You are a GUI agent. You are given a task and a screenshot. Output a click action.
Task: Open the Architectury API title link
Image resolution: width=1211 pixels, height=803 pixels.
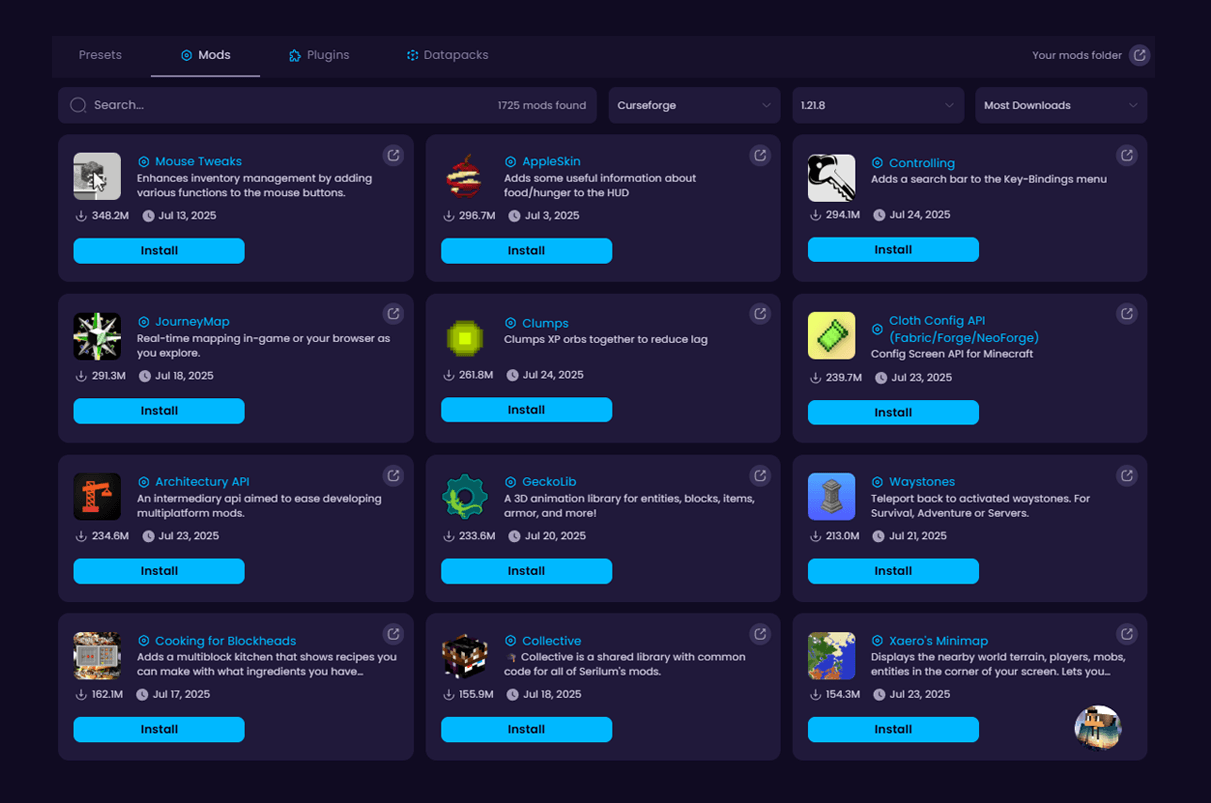tap(202, 482)
